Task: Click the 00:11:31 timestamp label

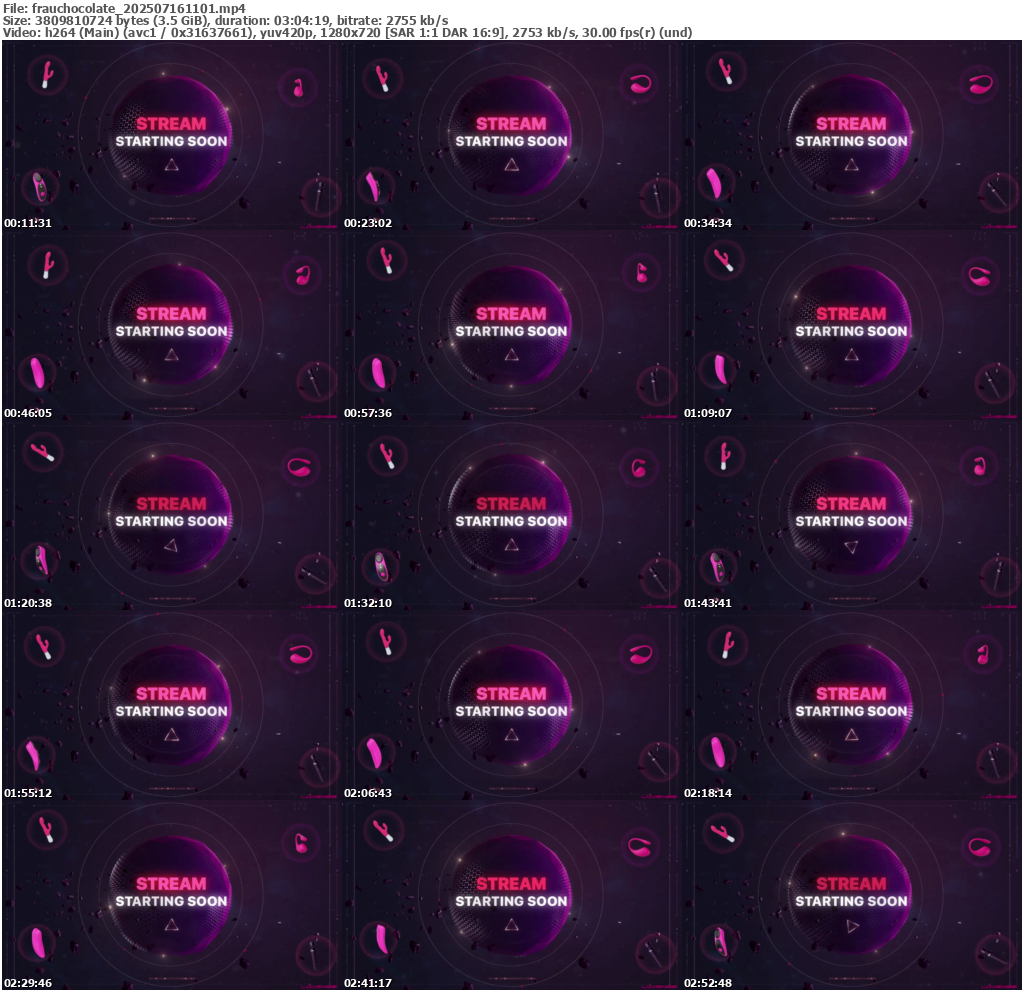Action: tap(27, 223)
